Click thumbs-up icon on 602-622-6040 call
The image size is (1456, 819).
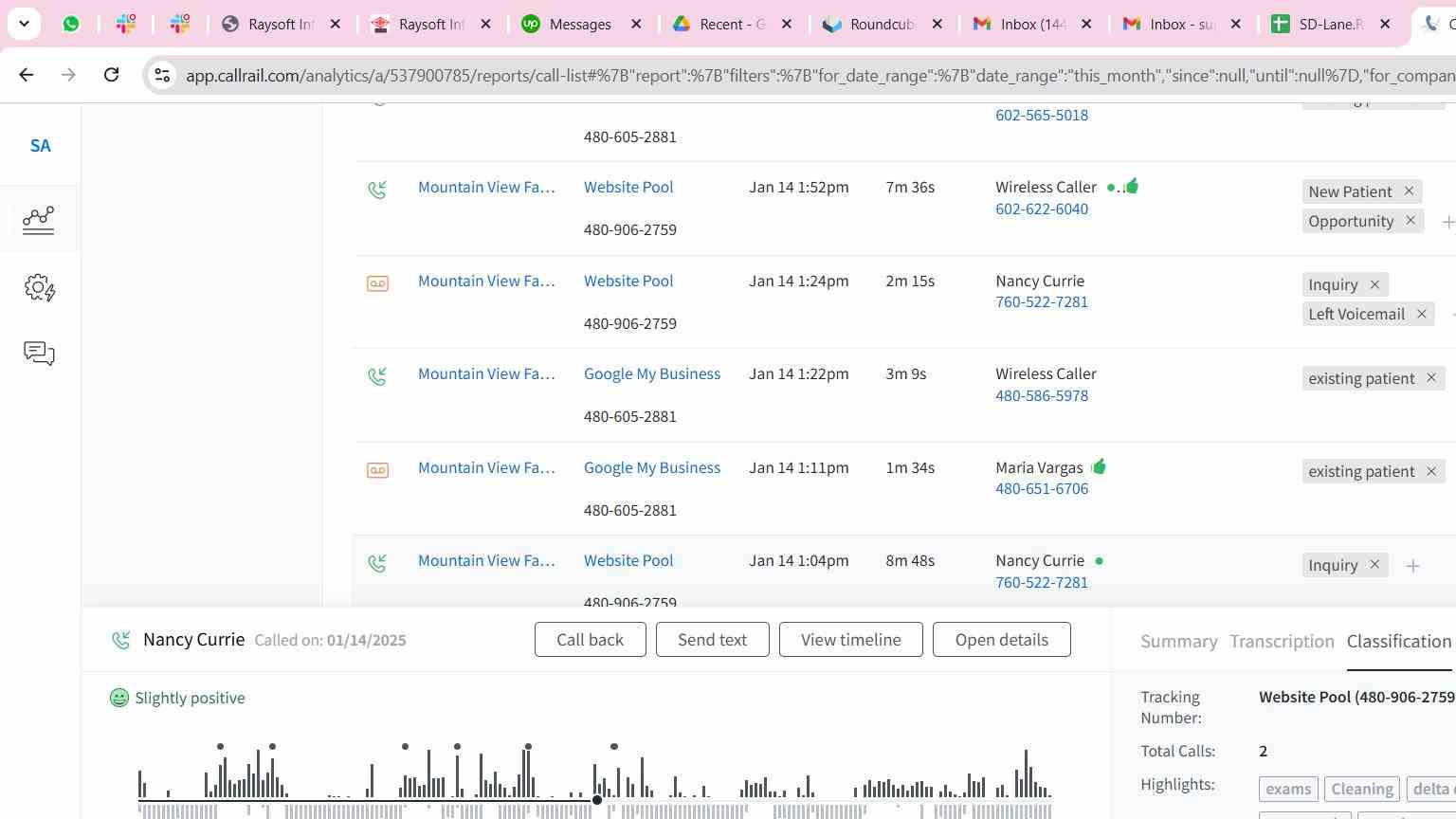point(1131,186)
